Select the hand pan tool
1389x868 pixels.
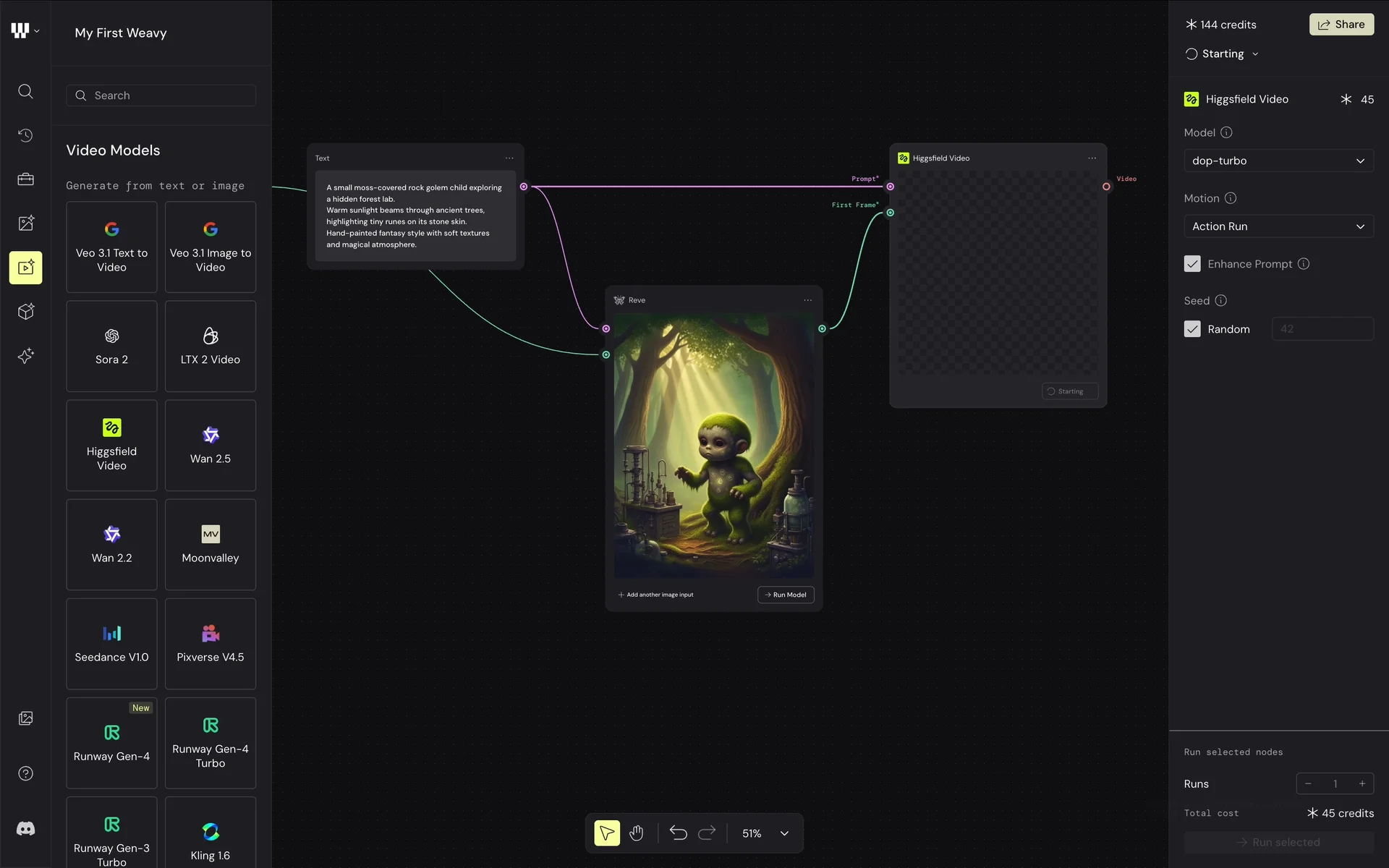tap(636, 833)
